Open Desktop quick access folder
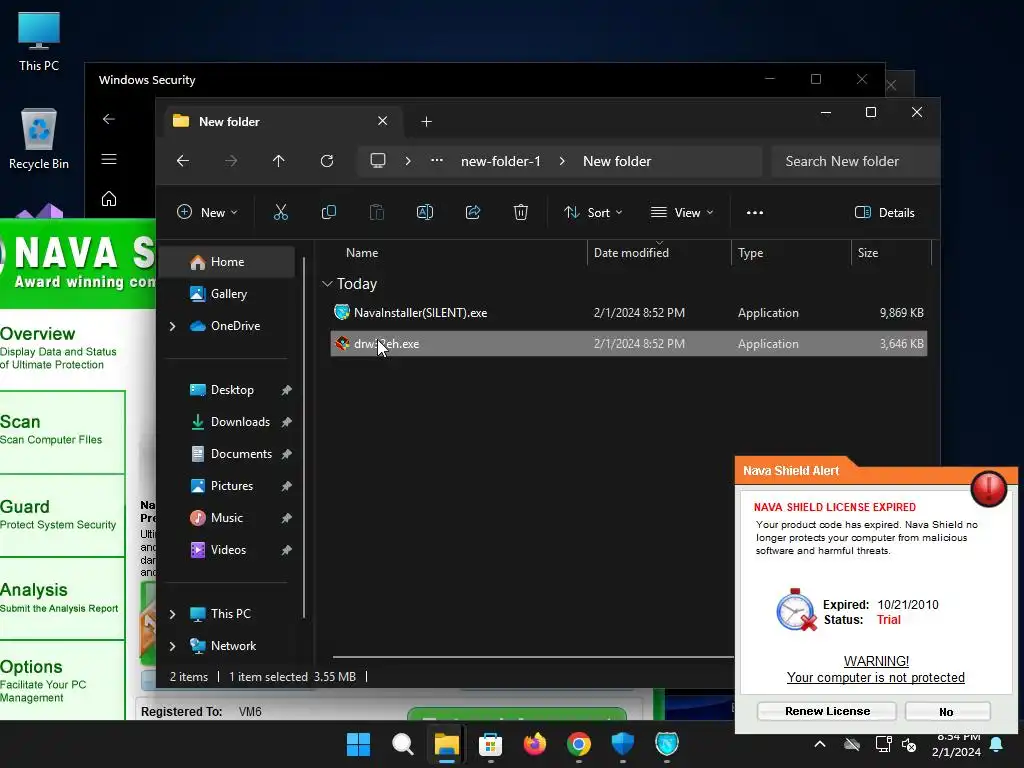 click(x=232, y=390)
